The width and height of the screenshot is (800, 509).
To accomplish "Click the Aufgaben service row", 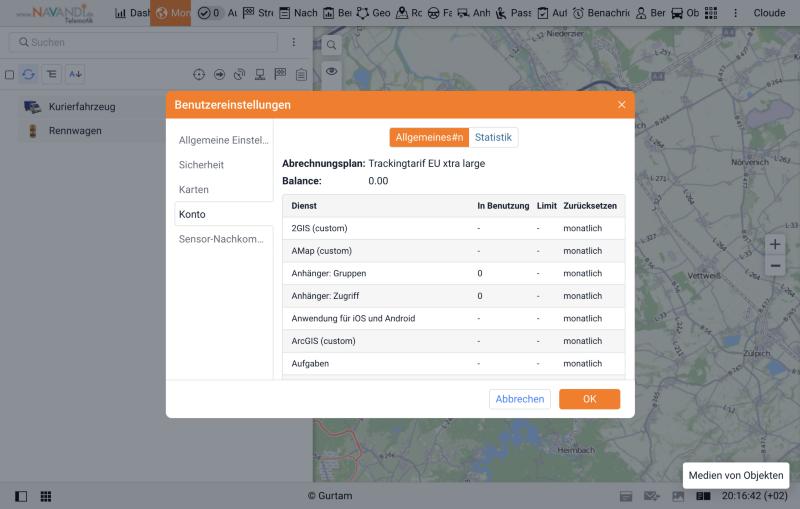I will tap(454, 363).
